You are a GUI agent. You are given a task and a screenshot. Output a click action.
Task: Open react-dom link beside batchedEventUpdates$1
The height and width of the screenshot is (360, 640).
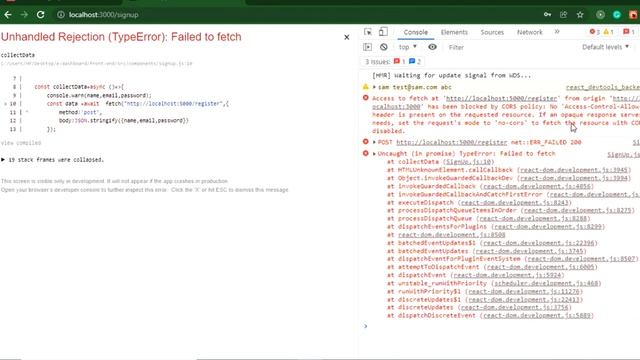pyautogui.click(x=539, y=243)
